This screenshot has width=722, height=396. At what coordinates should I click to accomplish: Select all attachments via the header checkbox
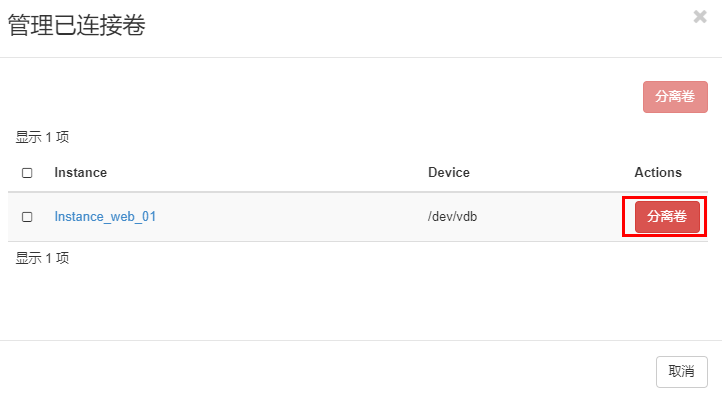pyautogui.click(x=27, y=173)
